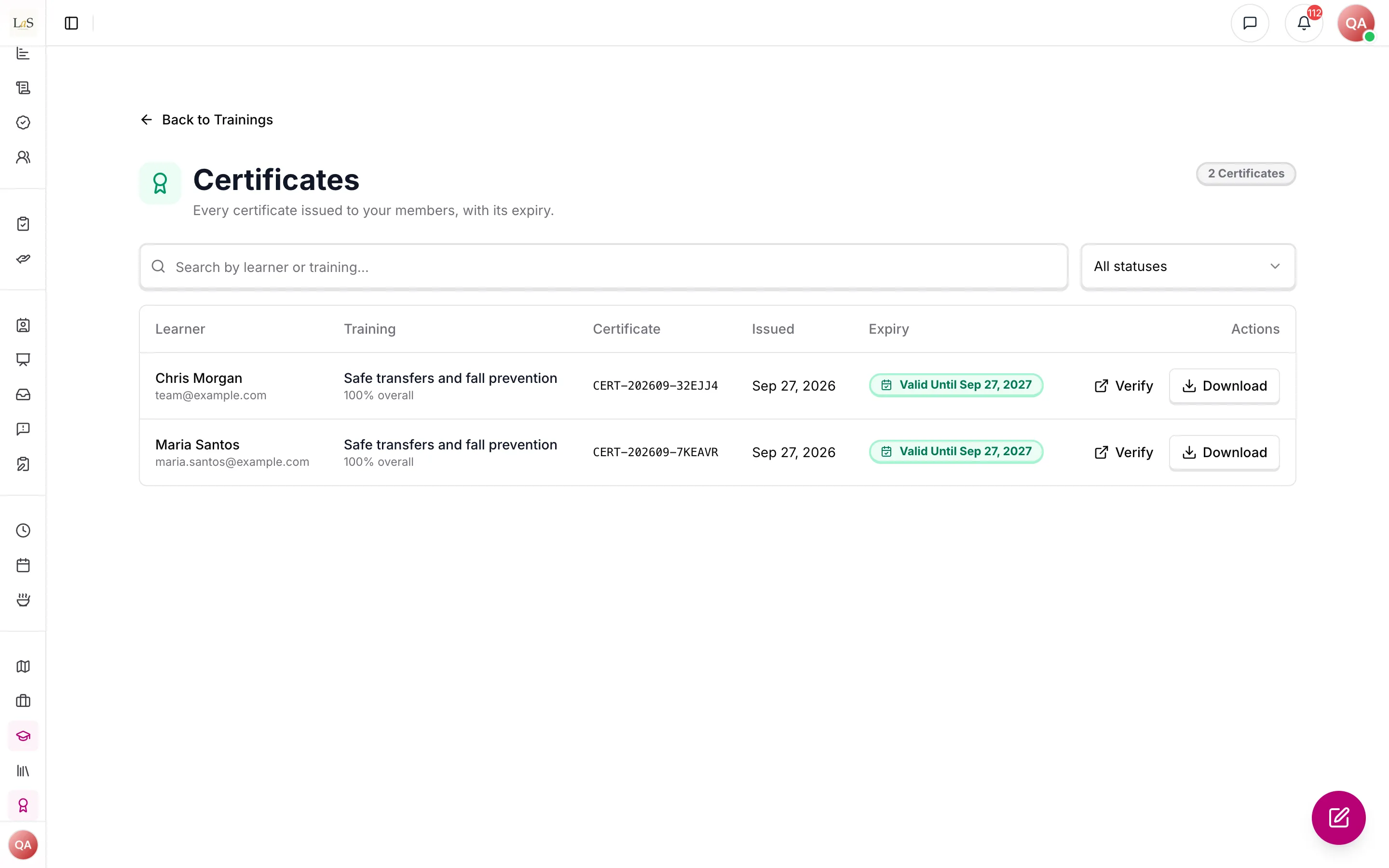Viewport: 1389px width, 868px height.
Task: Open notifications bell with 112 badge
Action: (1304, 23)
